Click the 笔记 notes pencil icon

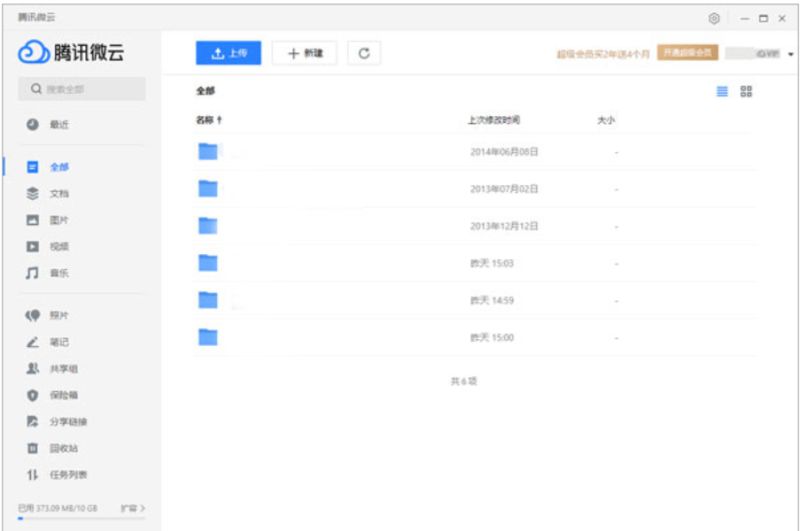tap(33, 342)
